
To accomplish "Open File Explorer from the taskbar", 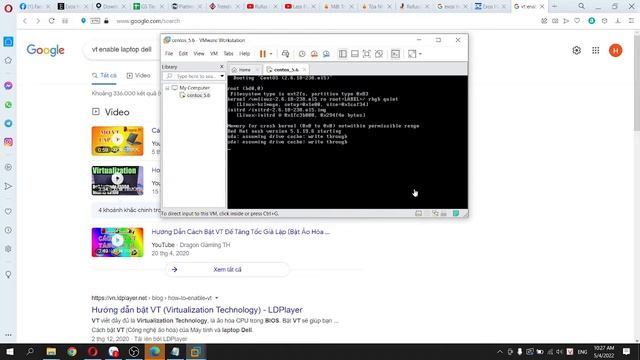I will point(51,351).
